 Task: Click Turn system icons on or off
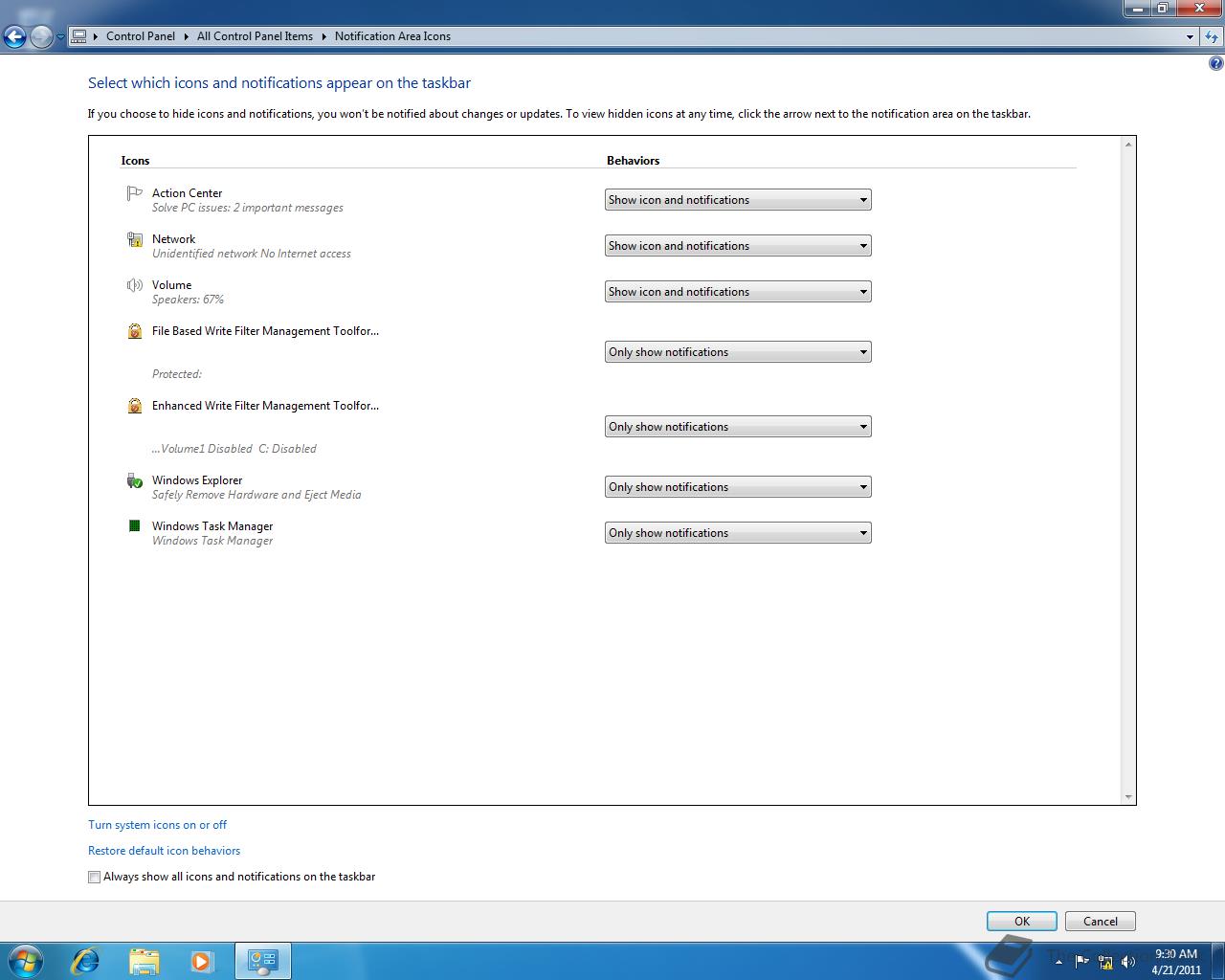(x=158, y=825)
